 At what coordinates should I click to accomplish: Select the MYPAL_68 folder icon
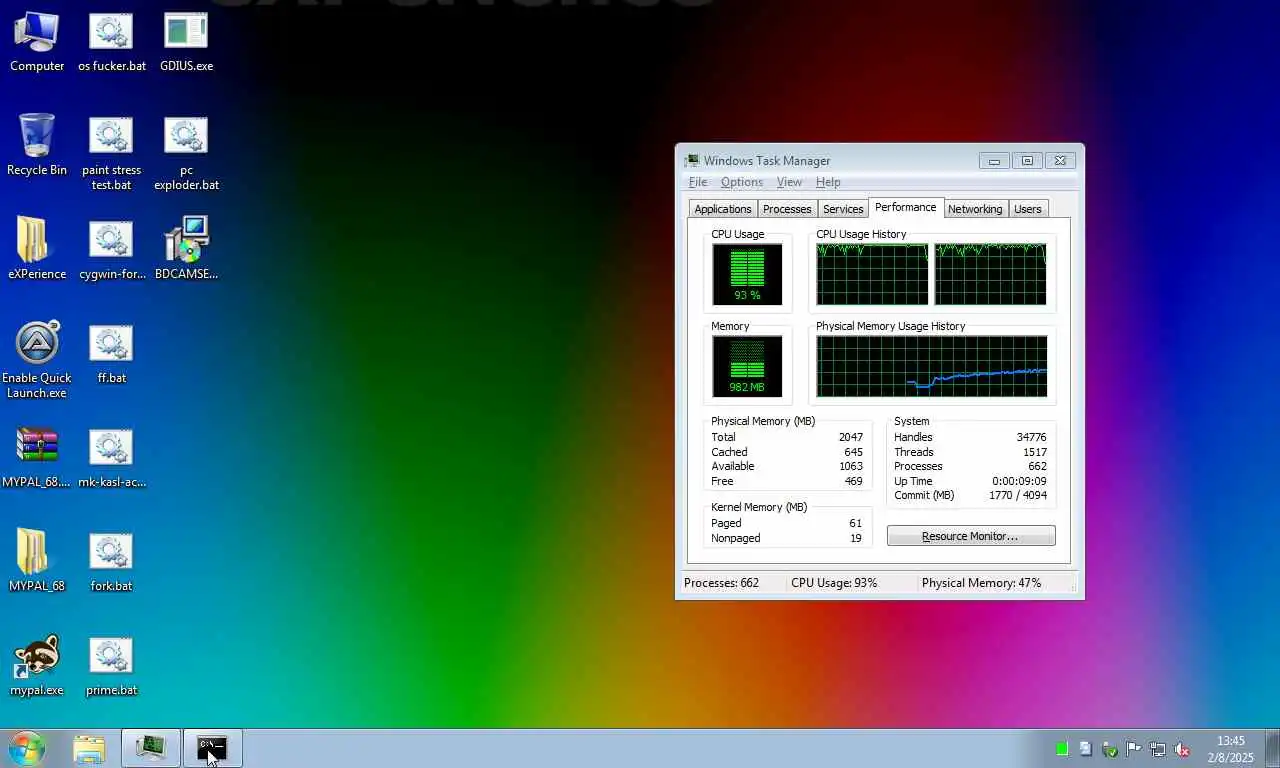(37, 562)
